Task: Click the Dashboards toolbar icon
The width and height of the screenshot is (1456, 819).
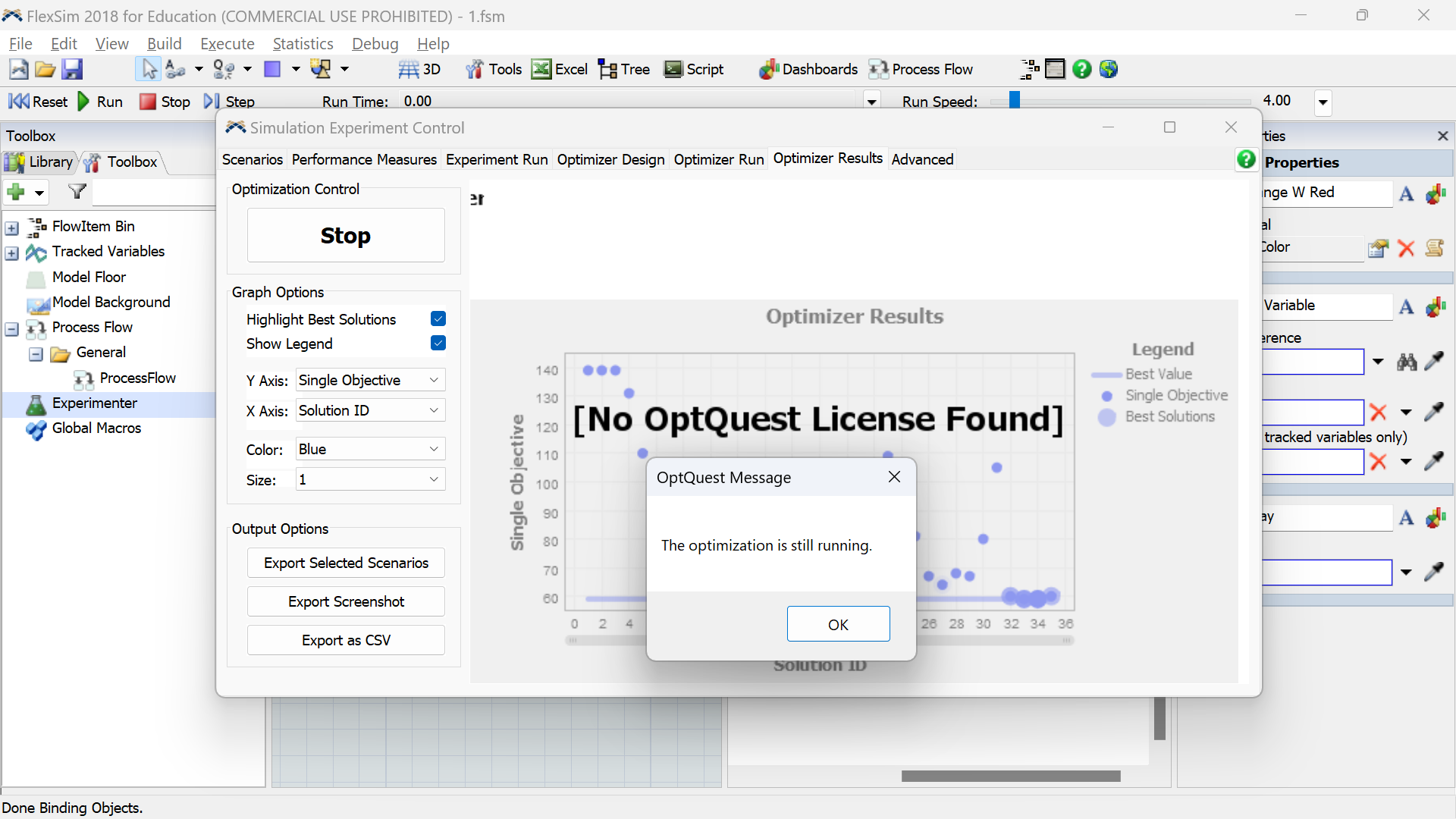Action: click(769, 69)
